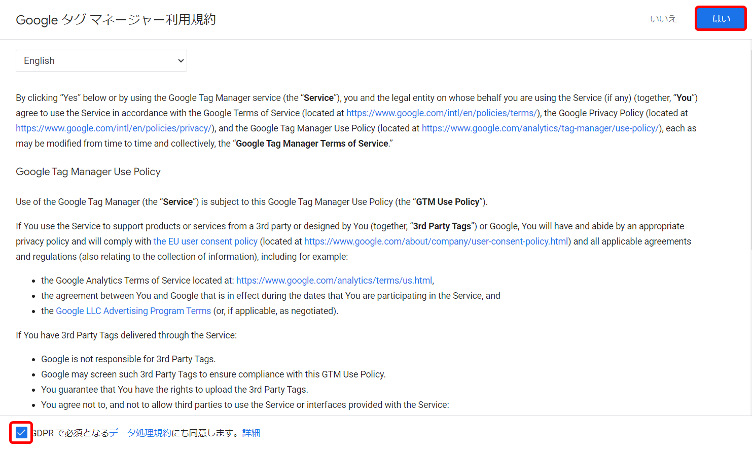Open the user-consent-policy.html URL link

coord(436,241)
